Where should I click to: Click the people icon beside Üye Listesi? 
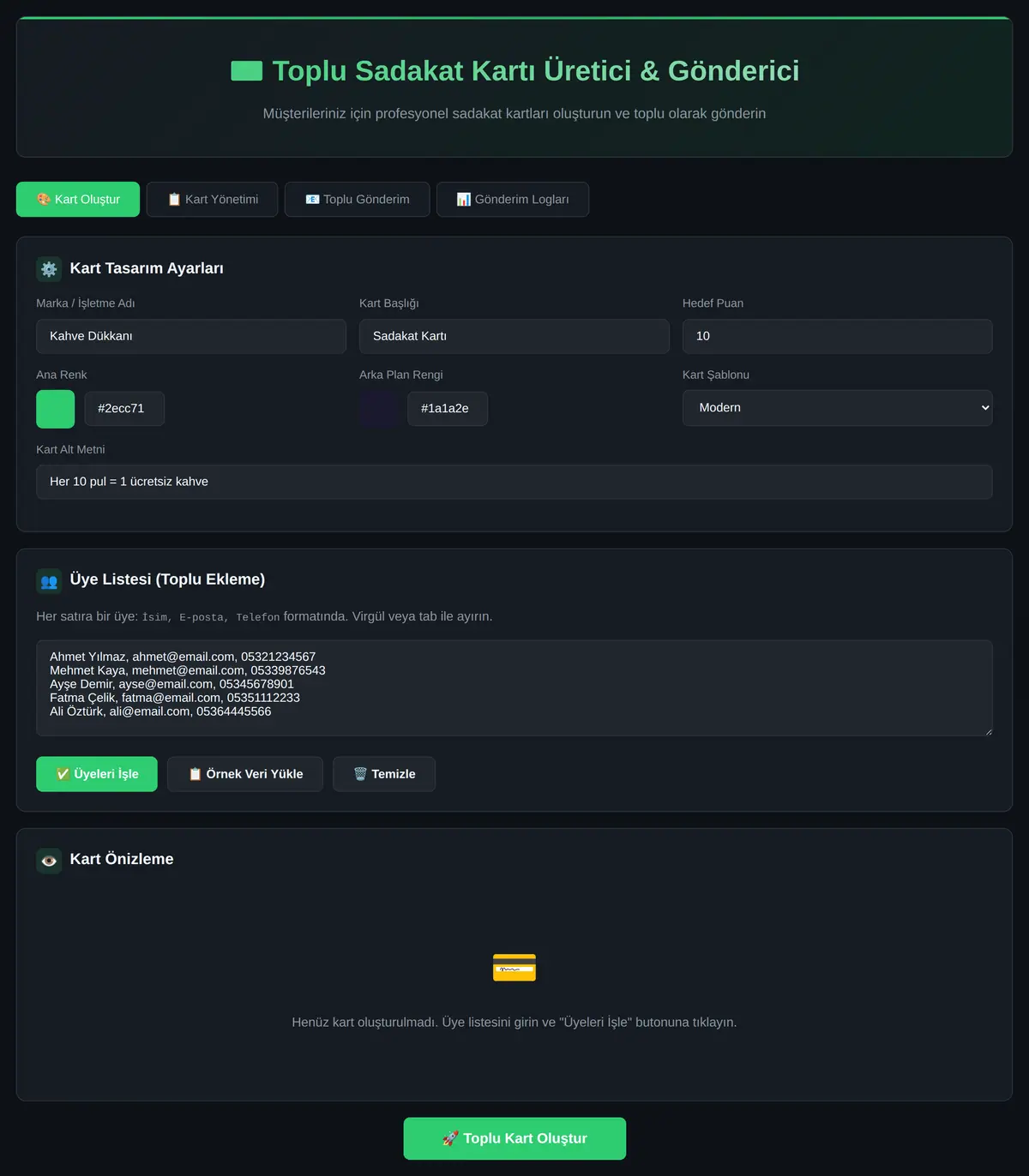tap(49, 581)
